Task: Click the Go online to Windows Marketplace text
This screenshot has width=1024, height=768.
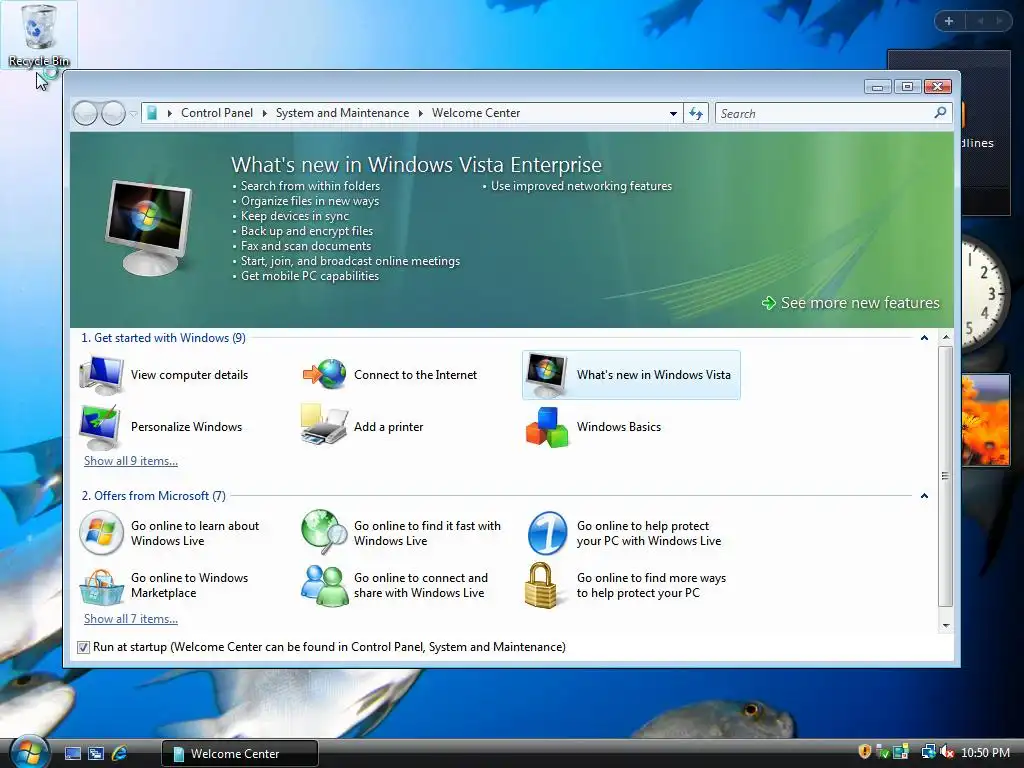Action: pos(189,585)
